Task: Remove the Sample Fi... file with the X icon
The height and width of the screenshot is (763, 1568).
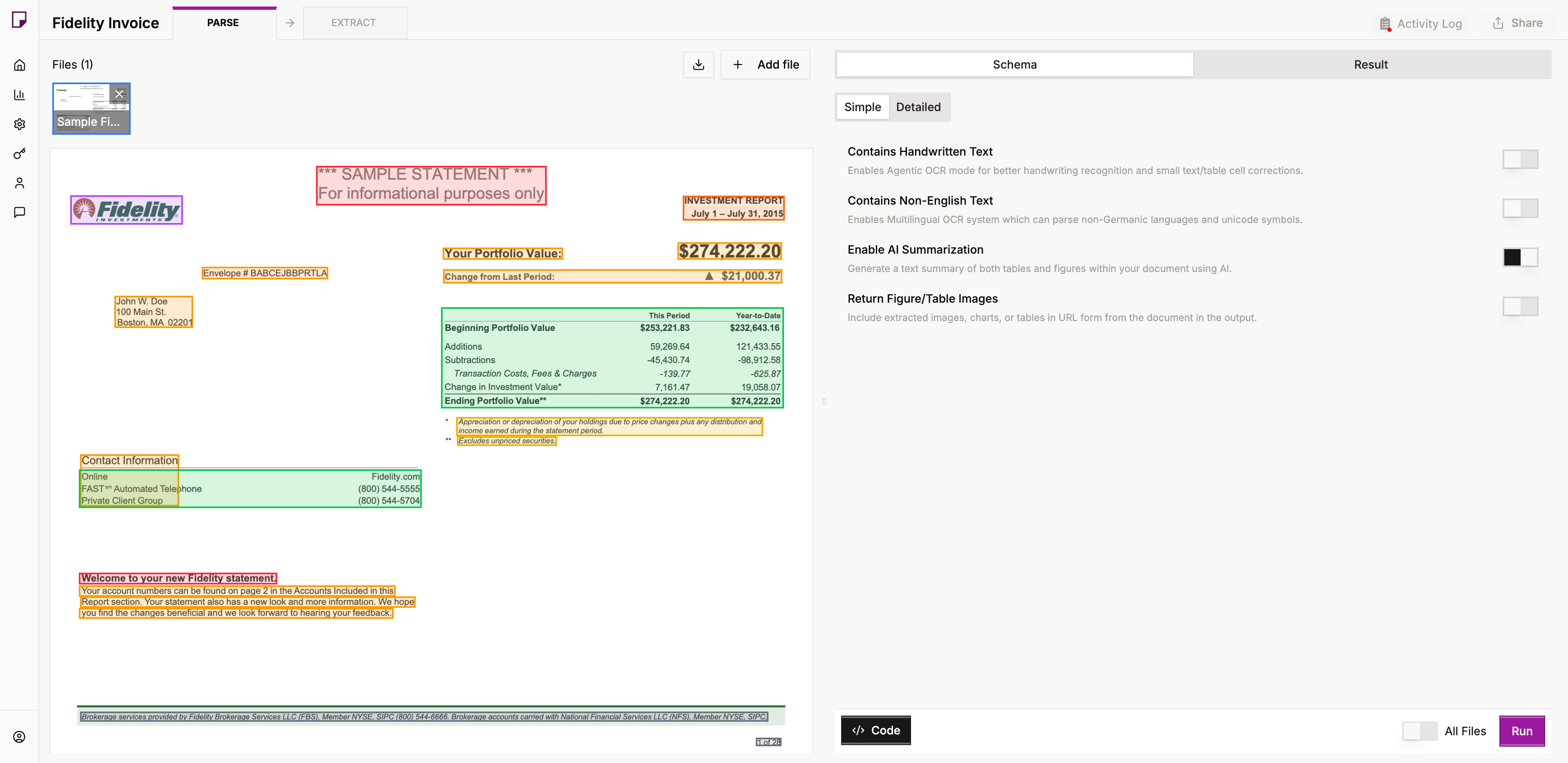Action: tap(119, 94)
